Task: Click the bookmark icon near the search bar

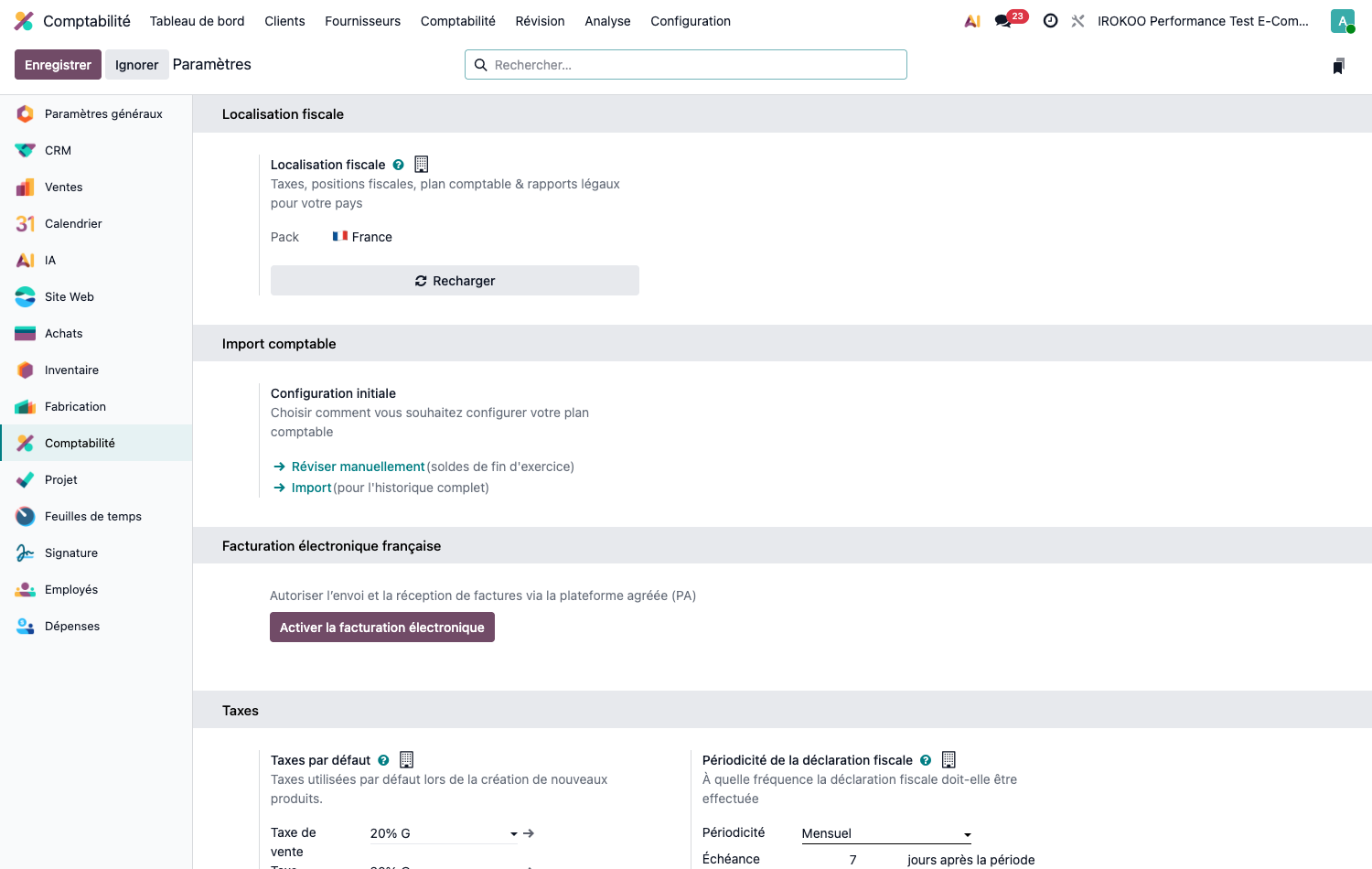Action: [x=1339, y=65]
